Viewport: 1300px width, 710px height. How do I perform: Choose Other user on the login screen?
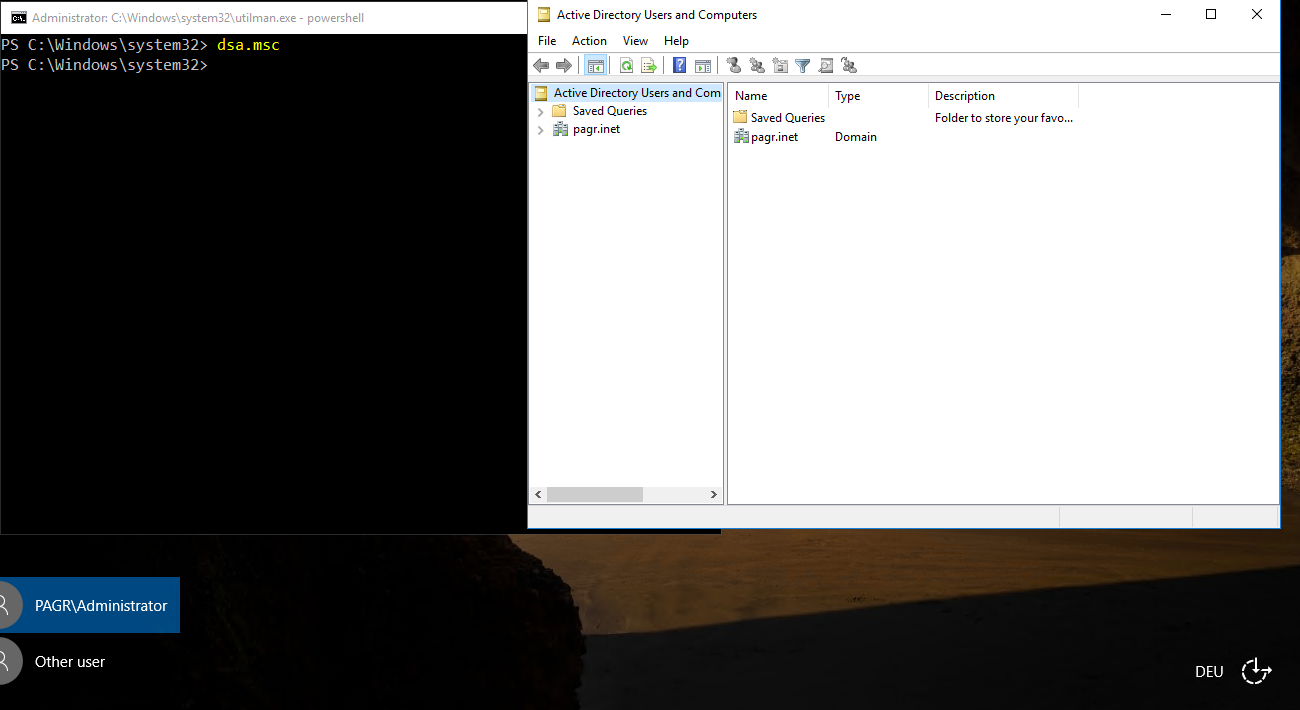(70, 661)
